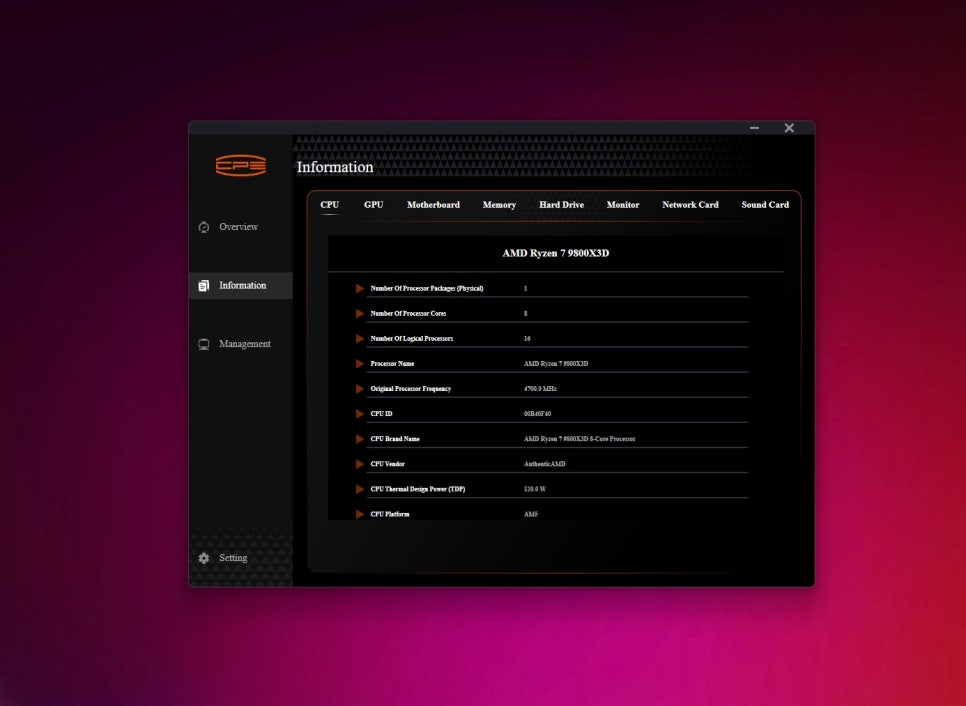The width and height of the screenshot is (966, 706).
Task: Select the Memory tab
Action: coord(499,205)
